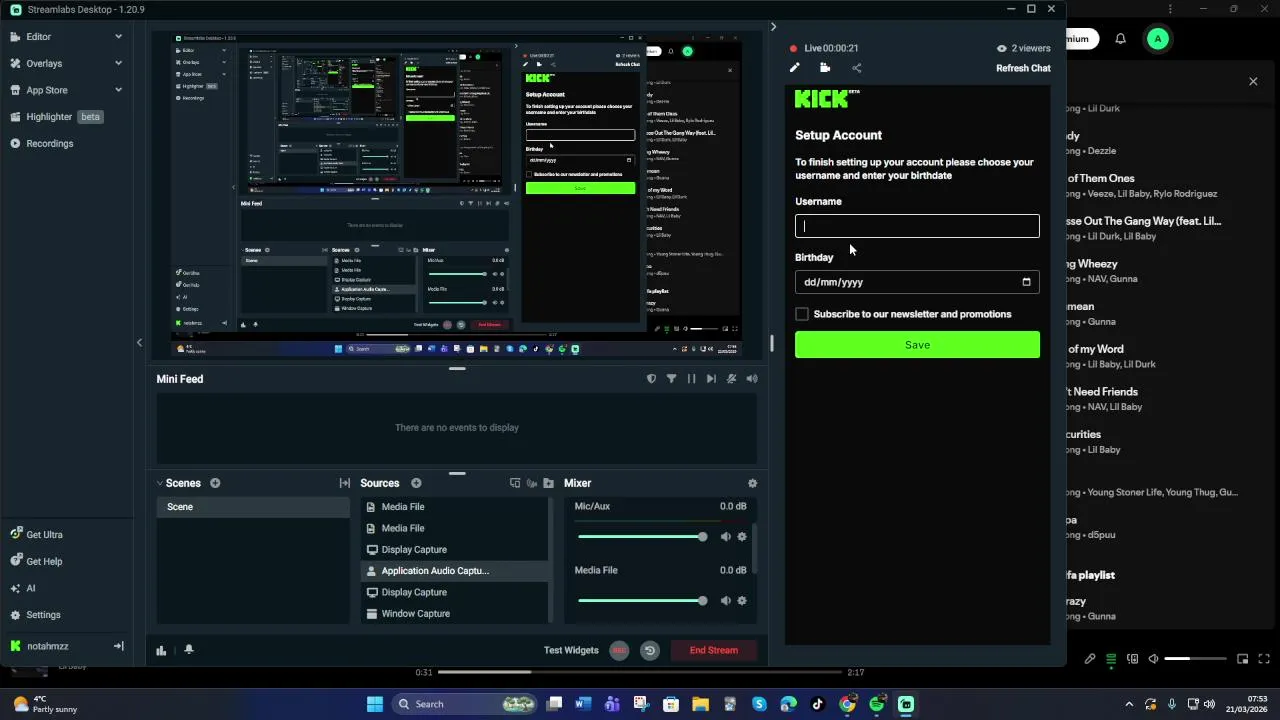This screenshot has height=720, width=1280.
Task: Open the notifications bell icon
Action: tap(189, 650)
